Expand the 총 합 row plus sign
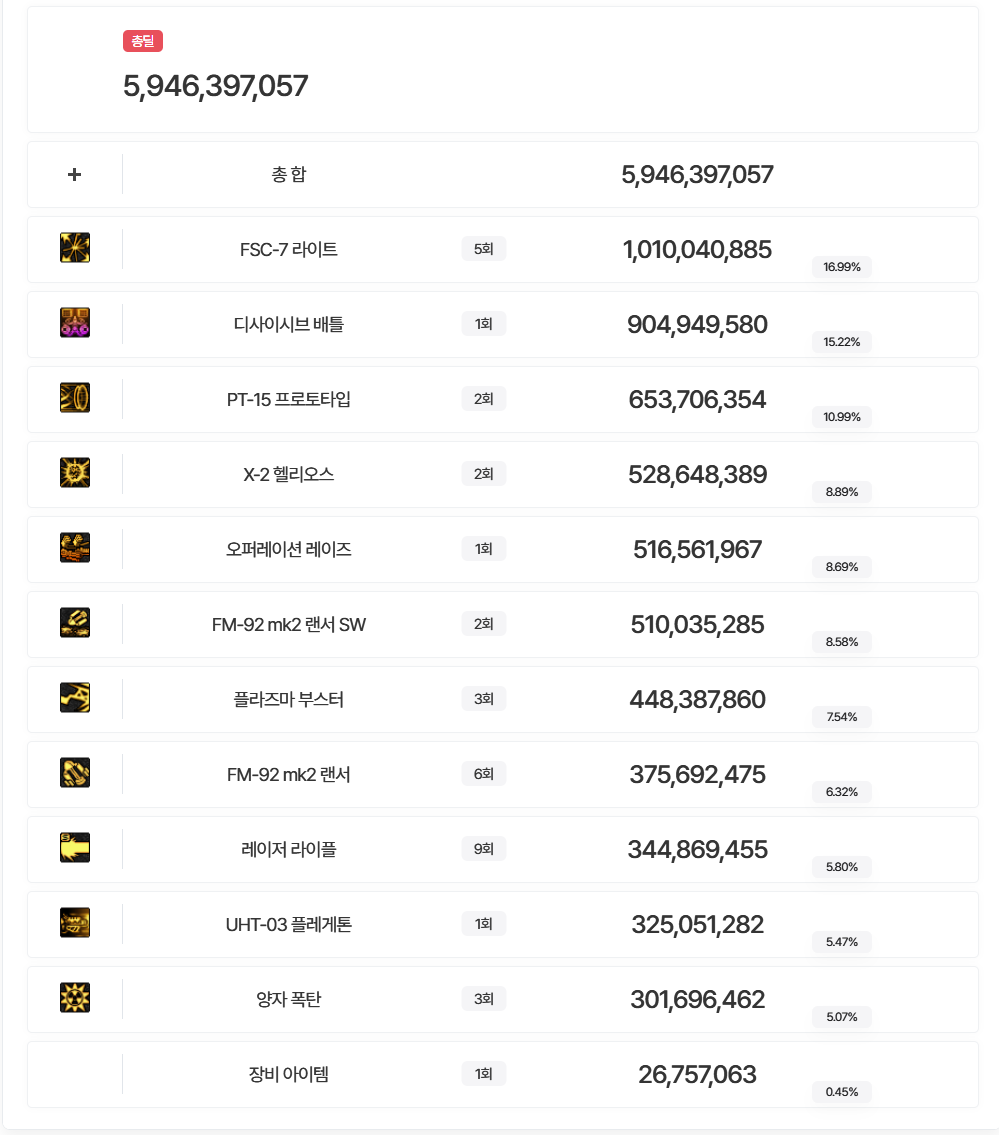 (x=75, y=175)
